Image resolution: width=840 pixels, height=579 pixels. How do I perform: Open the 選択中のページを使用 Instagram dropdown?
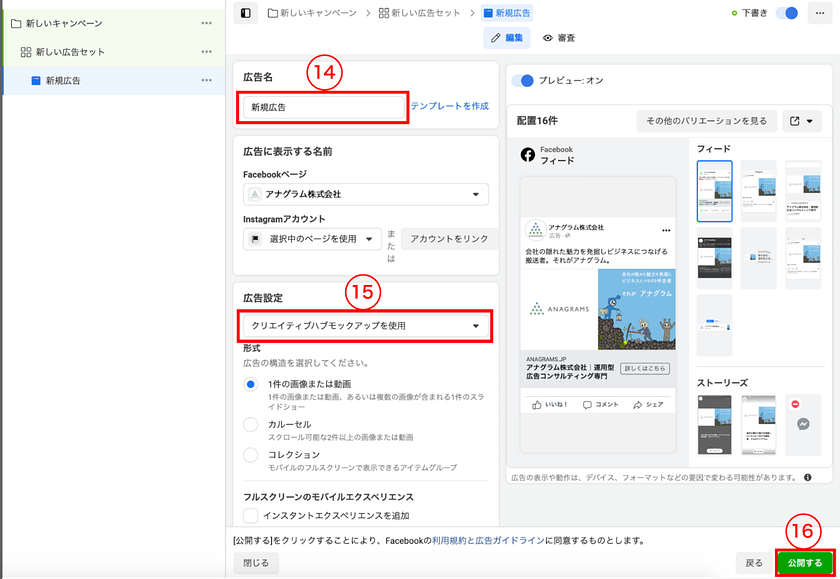(x=313, y=239)
